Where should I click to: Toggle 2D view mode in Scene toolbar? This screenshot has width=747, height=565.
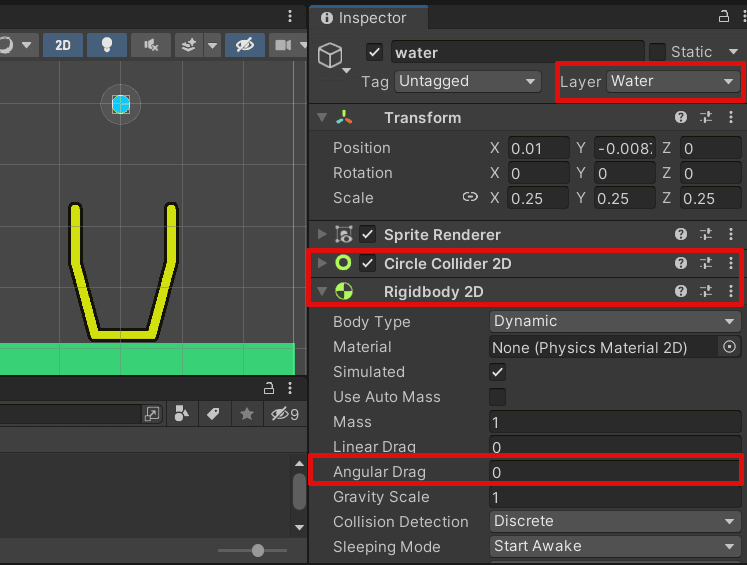(62, 45)
